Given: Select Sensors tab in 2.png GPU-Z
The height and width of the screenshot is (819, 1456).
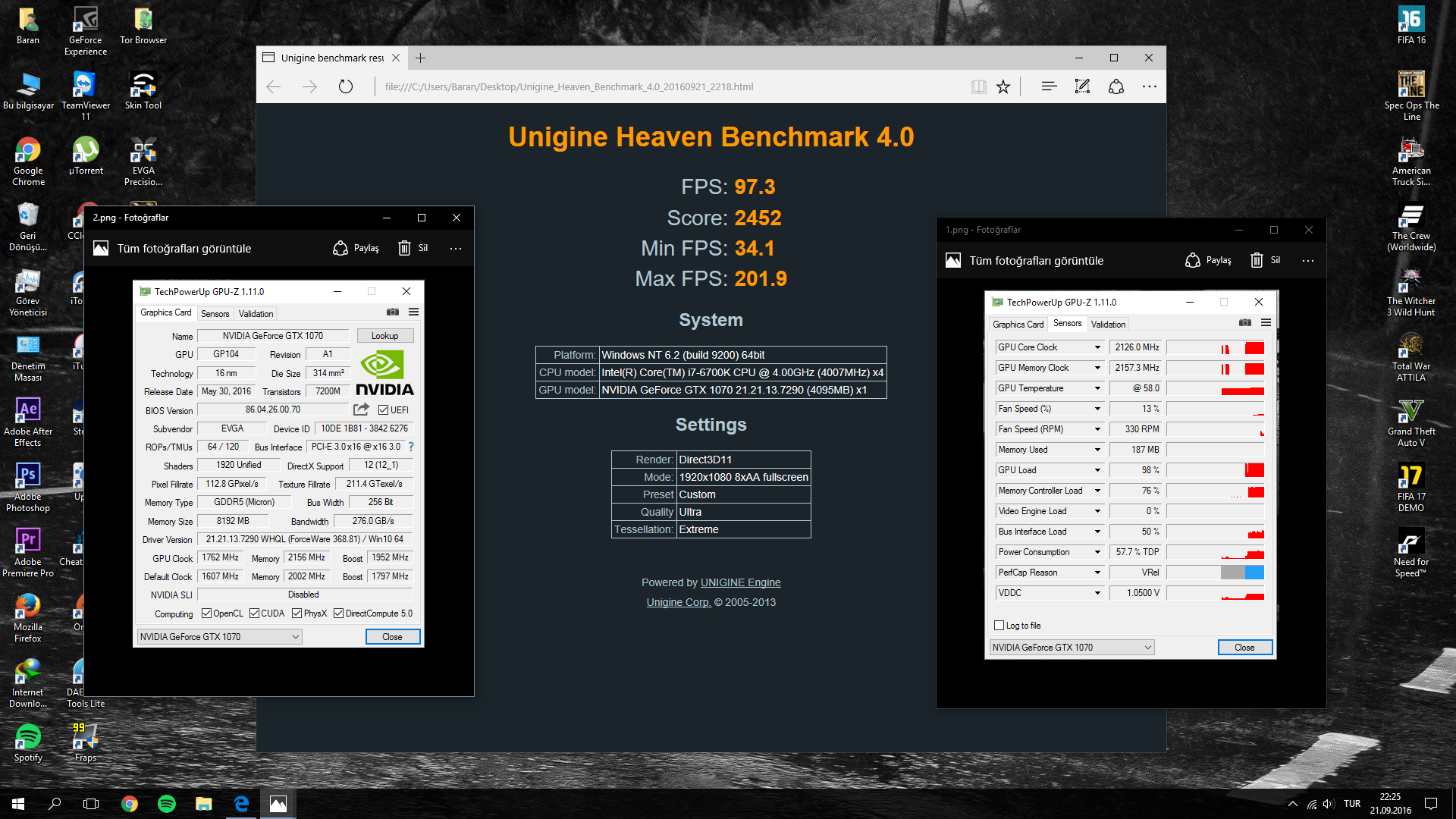Looking at the screenshot, I should 215,314.
